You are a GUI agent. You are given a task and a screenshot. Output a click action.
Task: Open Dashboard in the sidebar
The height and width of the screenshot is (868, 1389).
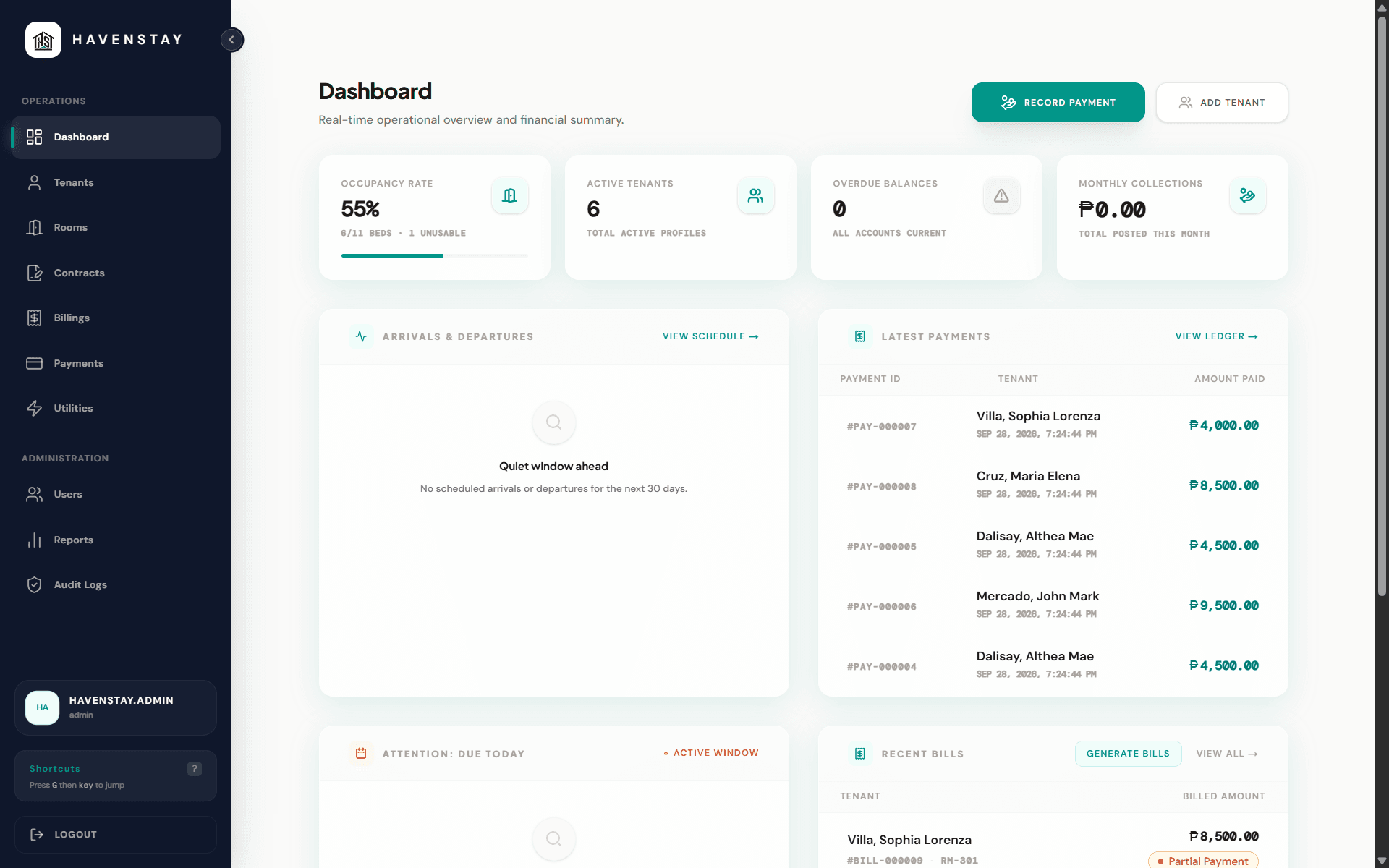[116, 137]
